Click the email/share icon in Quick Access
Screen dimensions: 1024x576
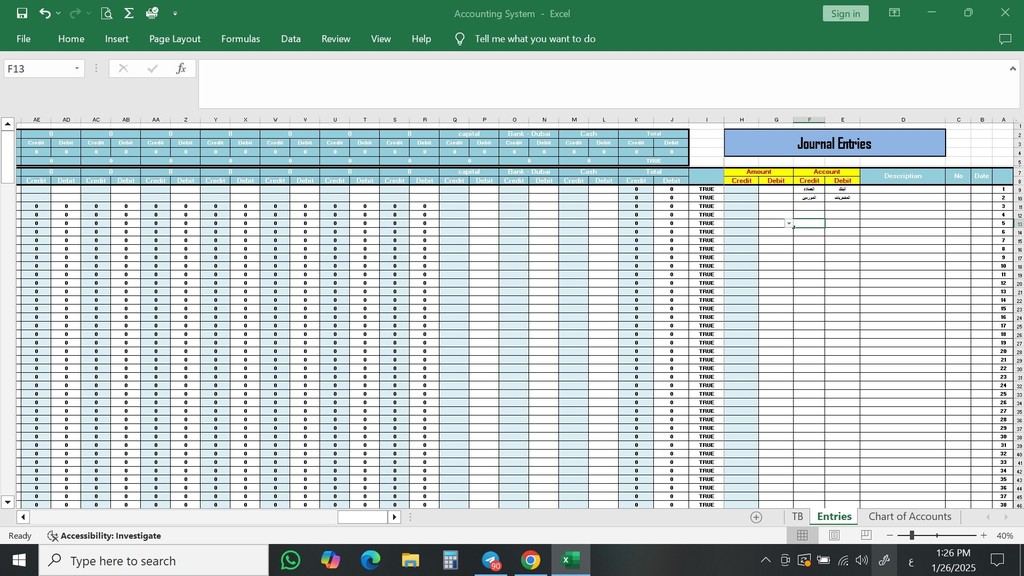click(152, 13)
